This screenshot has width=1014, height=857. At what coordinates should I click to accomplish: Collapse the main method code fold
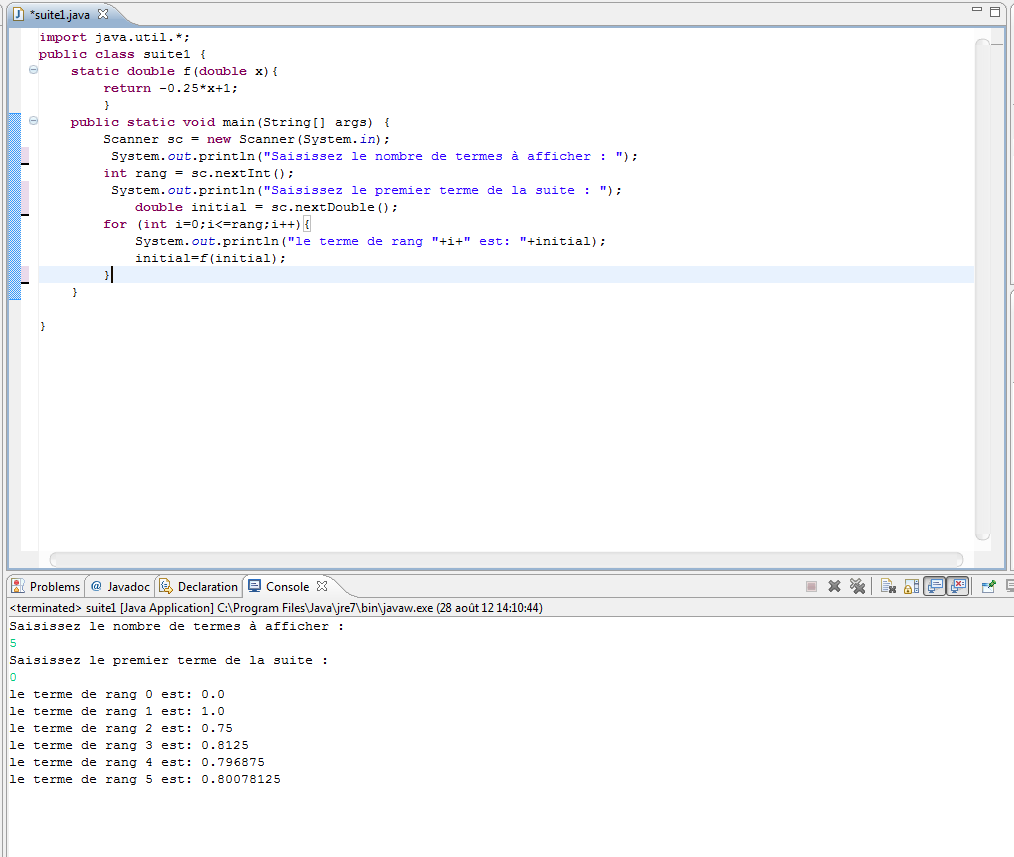(34, 122)
